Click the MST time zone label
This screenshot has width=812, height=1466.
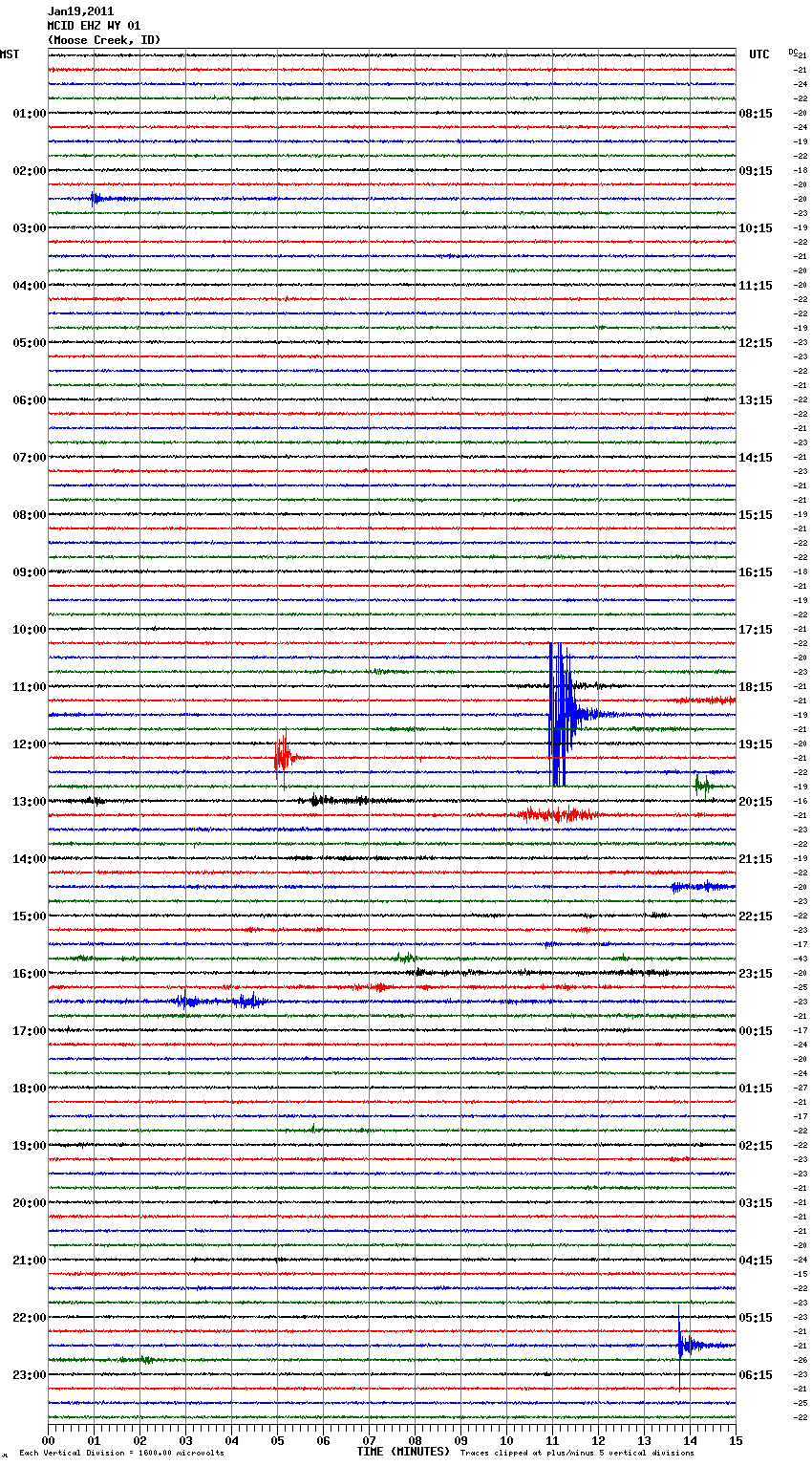10,54
